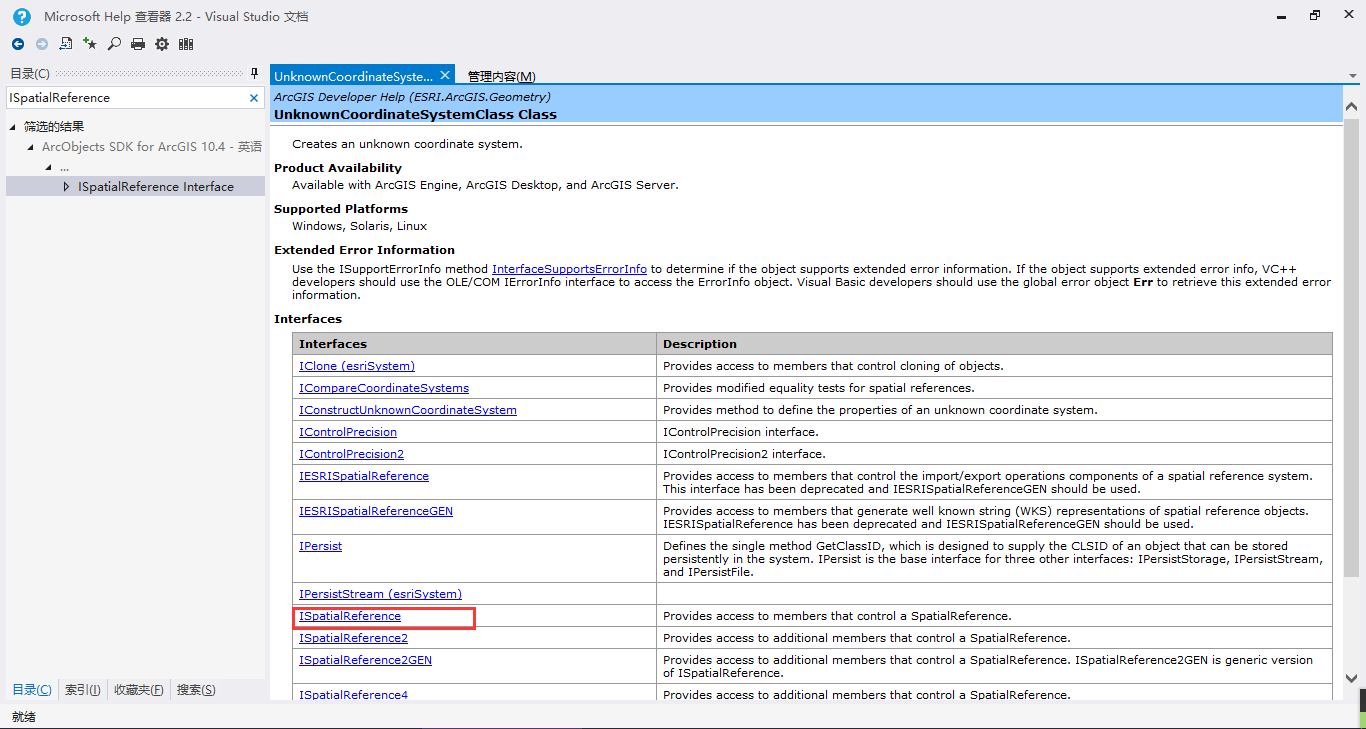Click the 就绪 status bar text

(x=25, y=717)
